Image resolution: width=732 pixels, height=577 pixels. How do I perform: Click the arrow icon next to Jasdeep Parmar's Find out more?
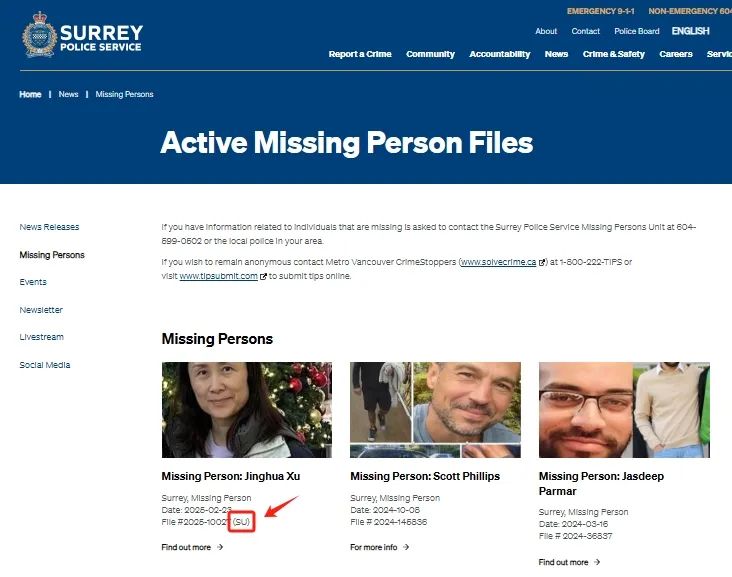(597, 562)
